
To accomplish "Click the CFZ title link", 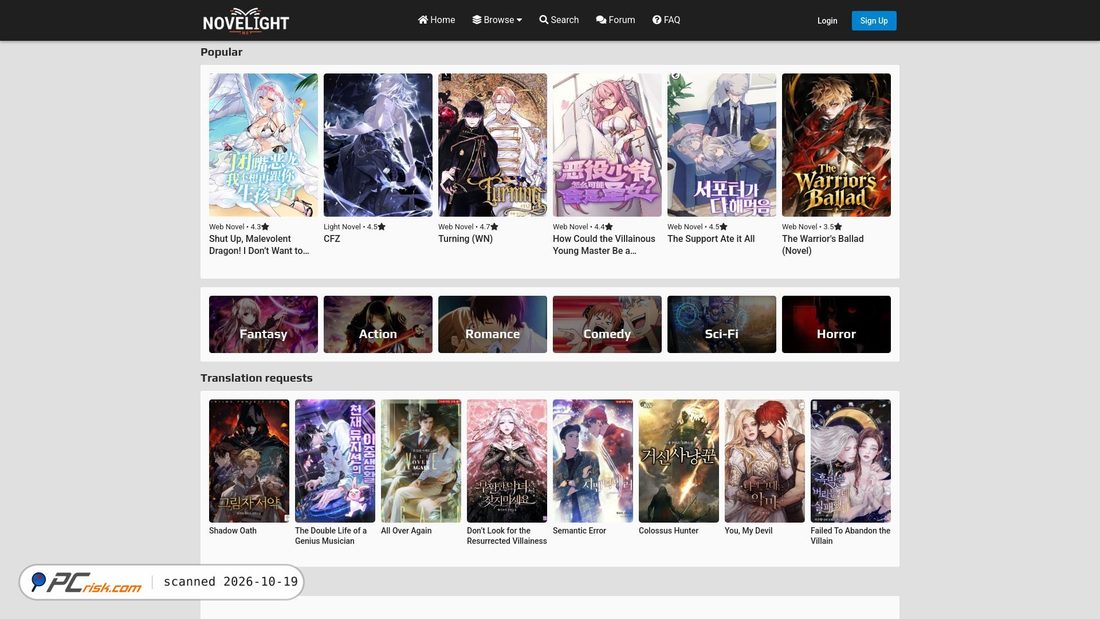I will pyautogui.click(x=332, y=239).
